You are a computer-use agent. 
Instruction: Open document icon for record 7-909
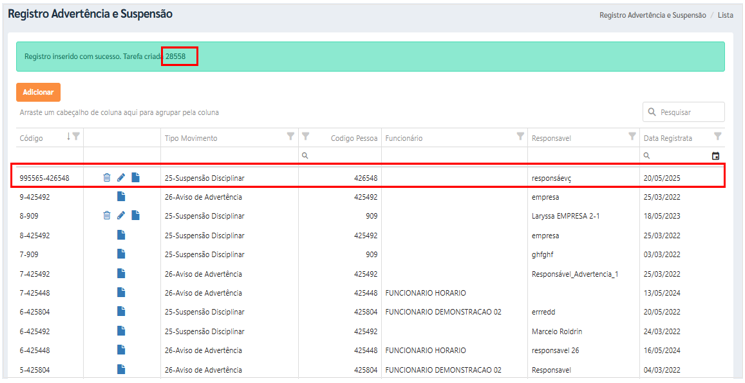[x=121, y=254]
